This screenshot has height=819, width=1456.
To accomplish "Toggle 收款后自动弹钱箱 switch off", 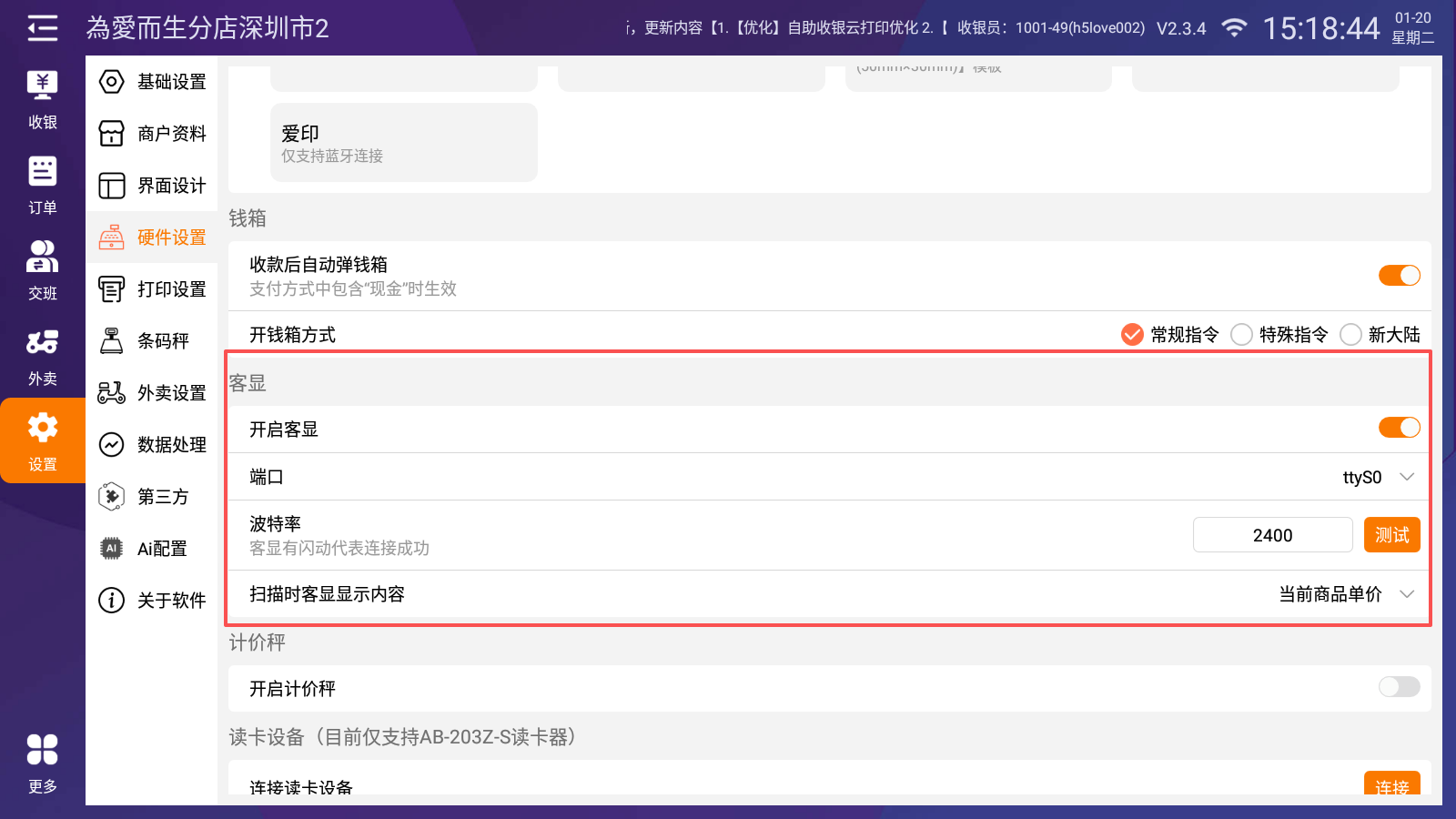I will pyautogui.click(x=1399, y=276).
